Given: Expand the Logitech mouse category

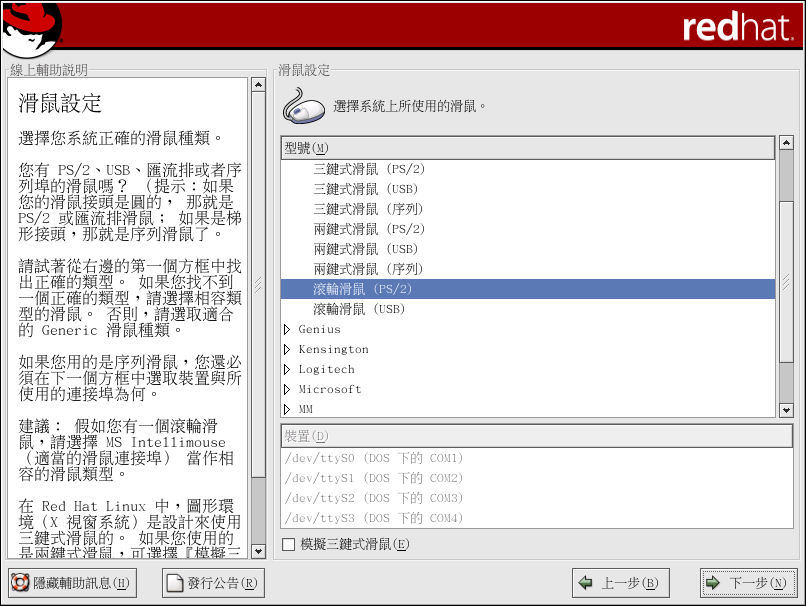Looking at the screenshot, I should (287, 369).
